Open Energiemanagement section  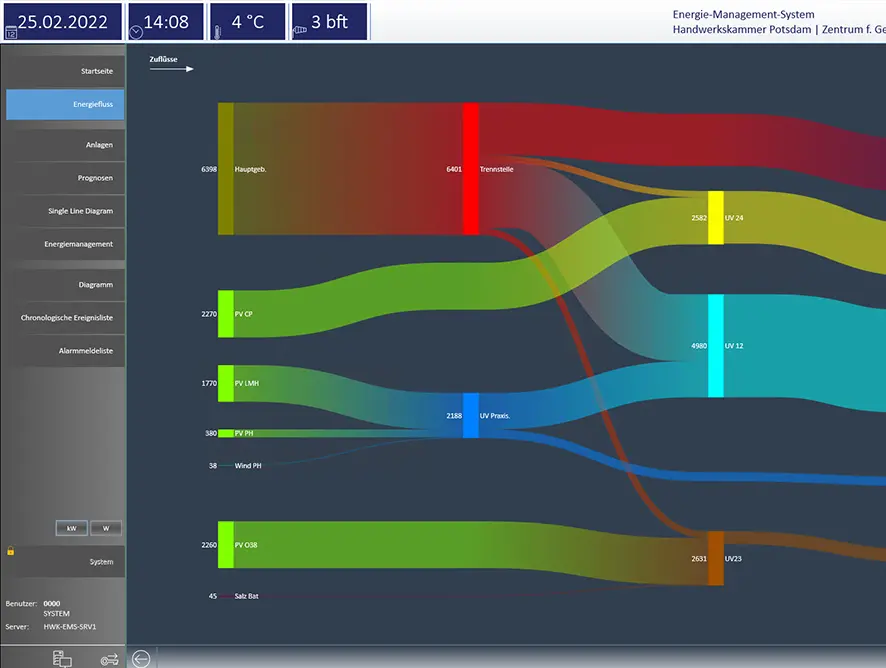(x=66, y=244)
